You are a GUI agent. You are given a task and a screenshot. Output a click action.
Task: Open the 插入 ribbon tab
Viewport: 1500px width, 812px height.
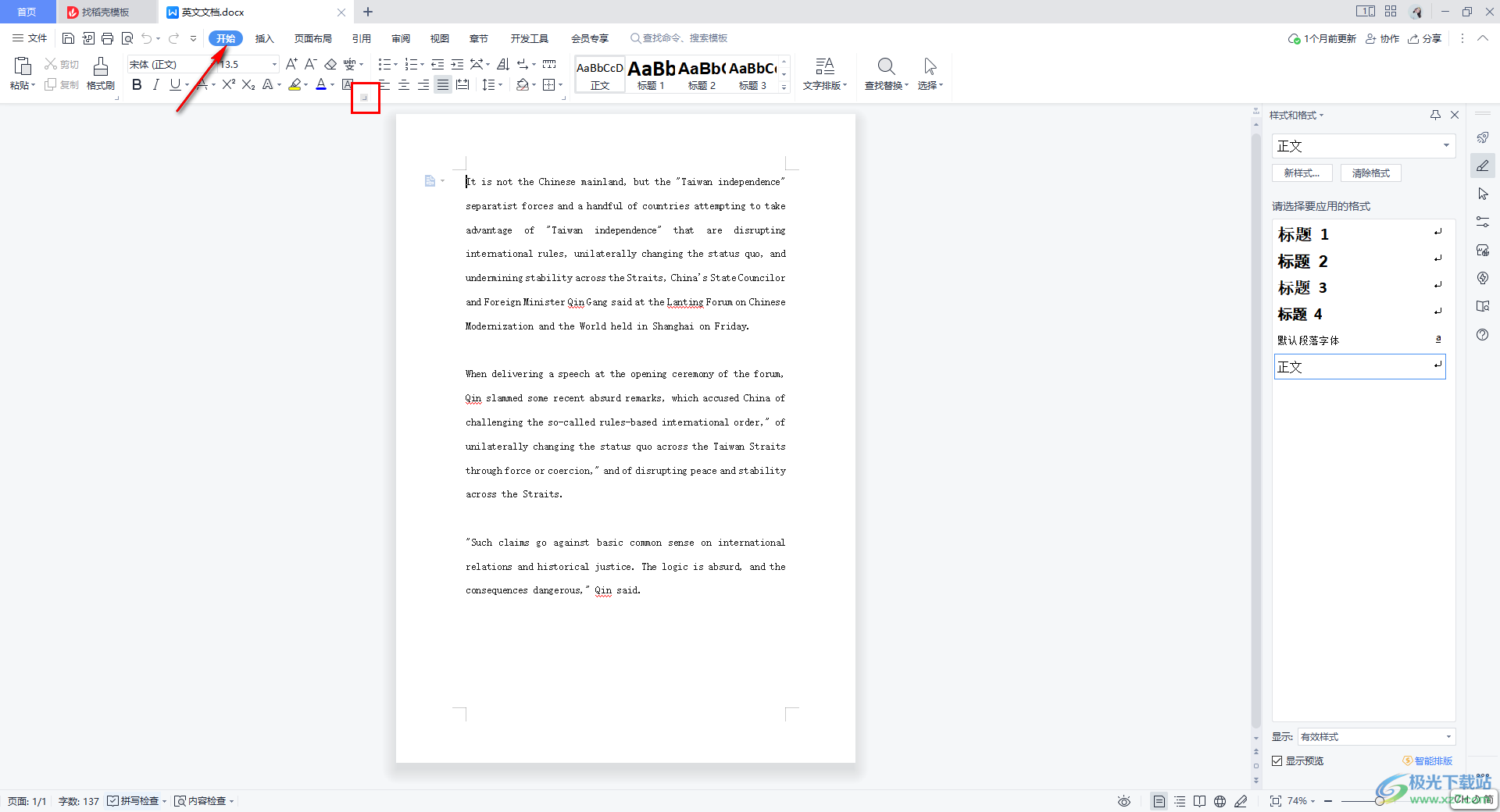265,38
